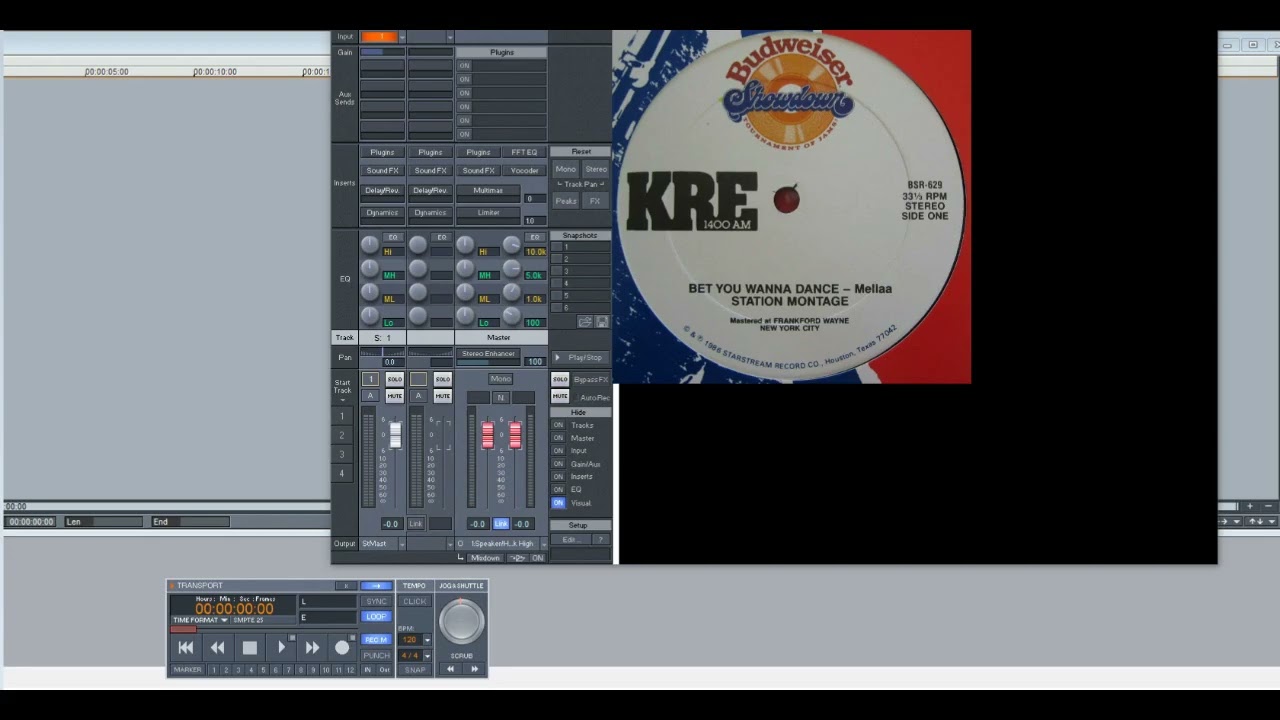The width and height of the screenshot is (1280, 720).
Task: Adjust track 1 Hi EQ knob
Action: pos(369,245)
